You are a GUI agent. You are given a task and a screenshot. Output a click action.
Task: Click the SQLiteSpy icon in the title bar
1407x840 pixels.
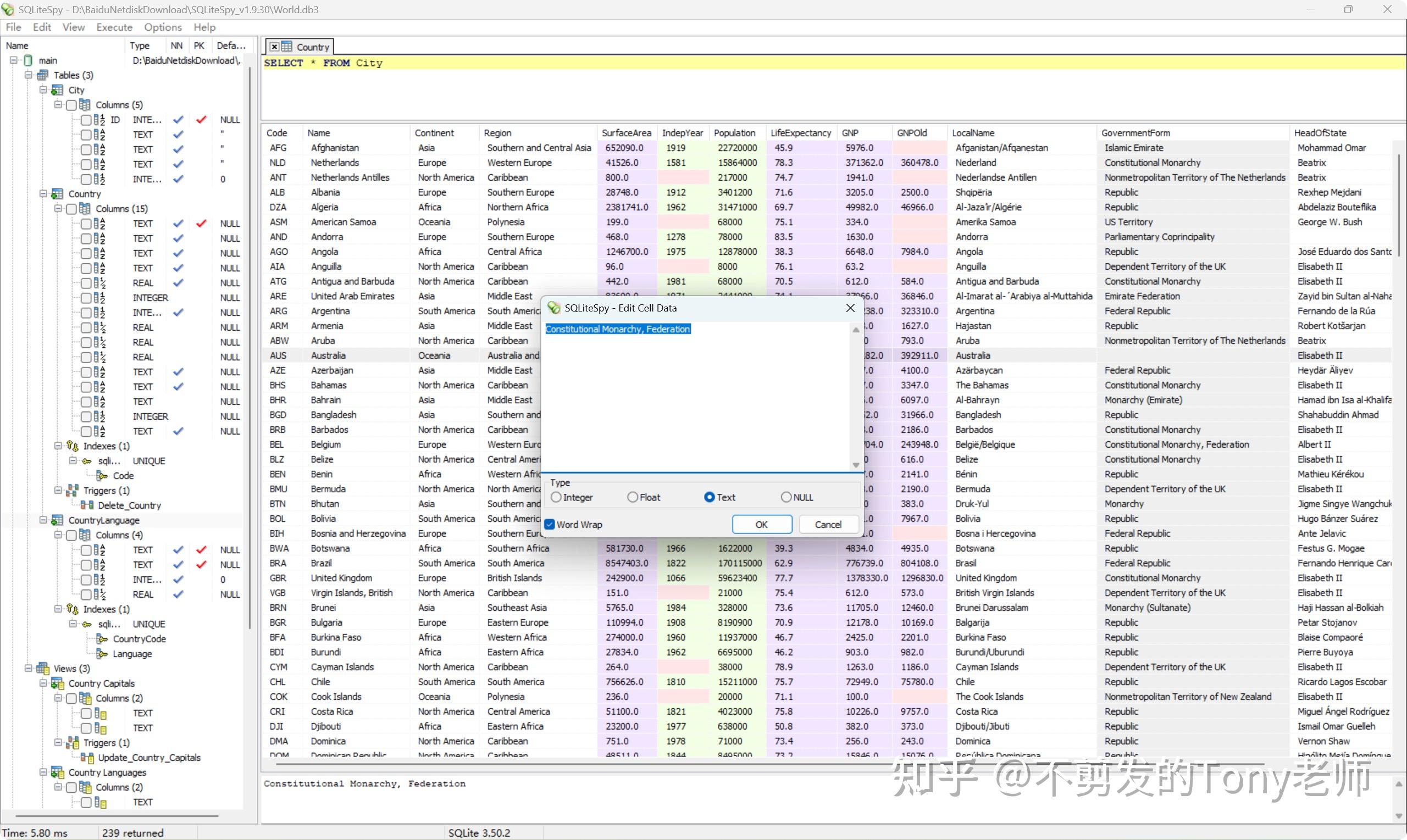[x=7, y=9]
